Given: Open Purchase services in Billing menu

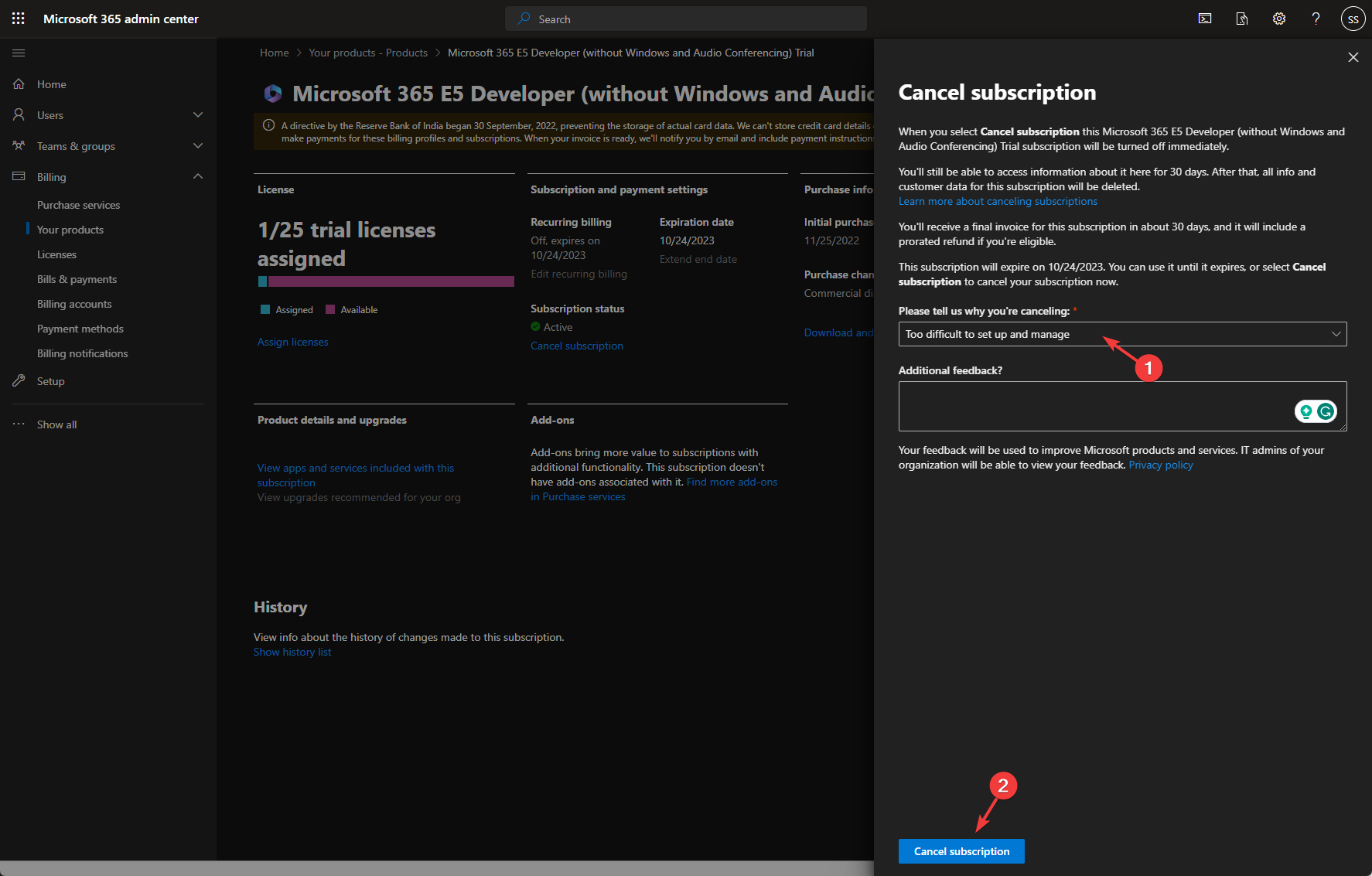Looking at the screenshot, I should pyautogui.click(x=79, y=205).
